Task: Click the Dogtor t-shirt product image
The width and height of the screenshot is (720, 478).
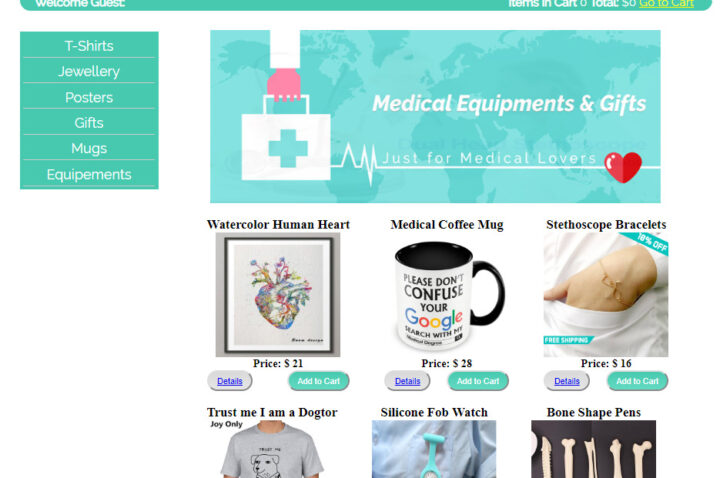Action: click(270, 449)
